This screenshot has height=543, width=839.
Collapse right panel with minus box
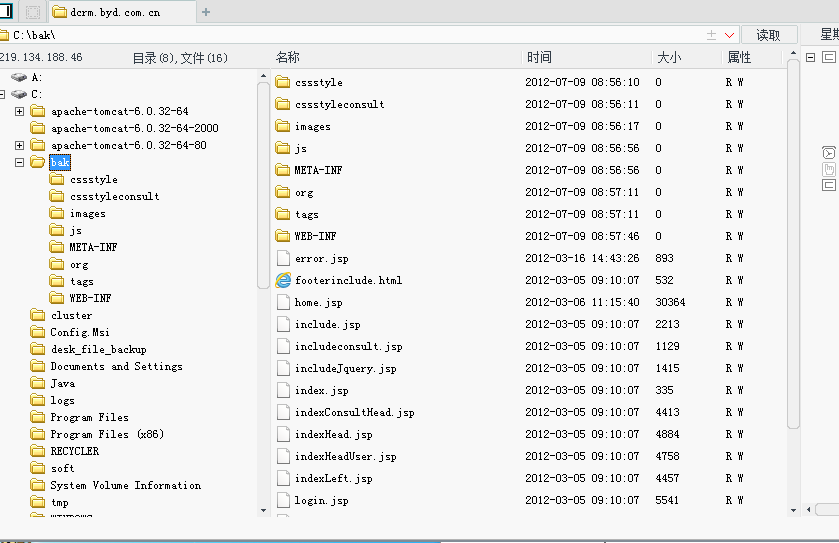point(811,57)
